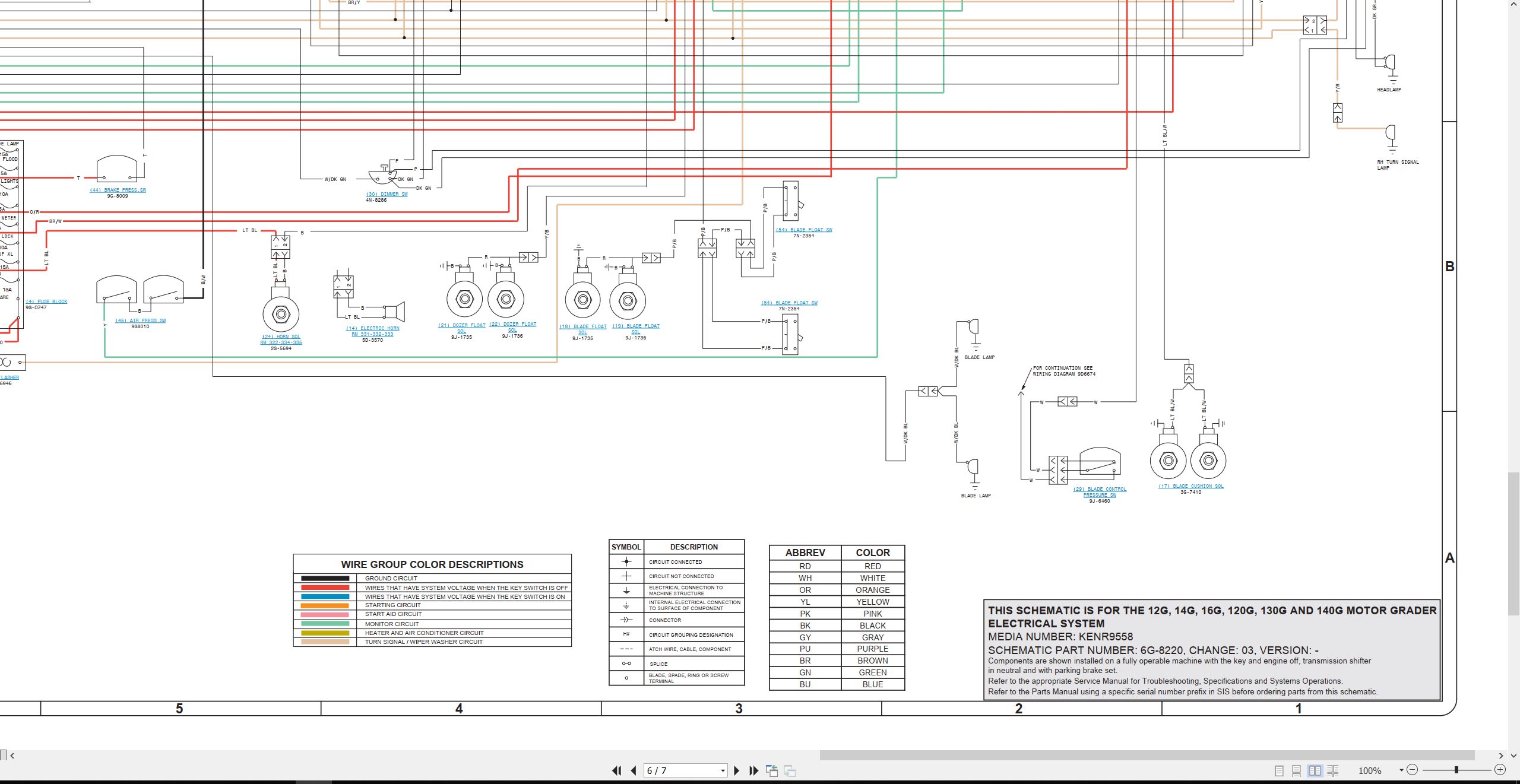Go to the first page
1520x784 pixels.
pyautogui.click(x=617, y=770)
